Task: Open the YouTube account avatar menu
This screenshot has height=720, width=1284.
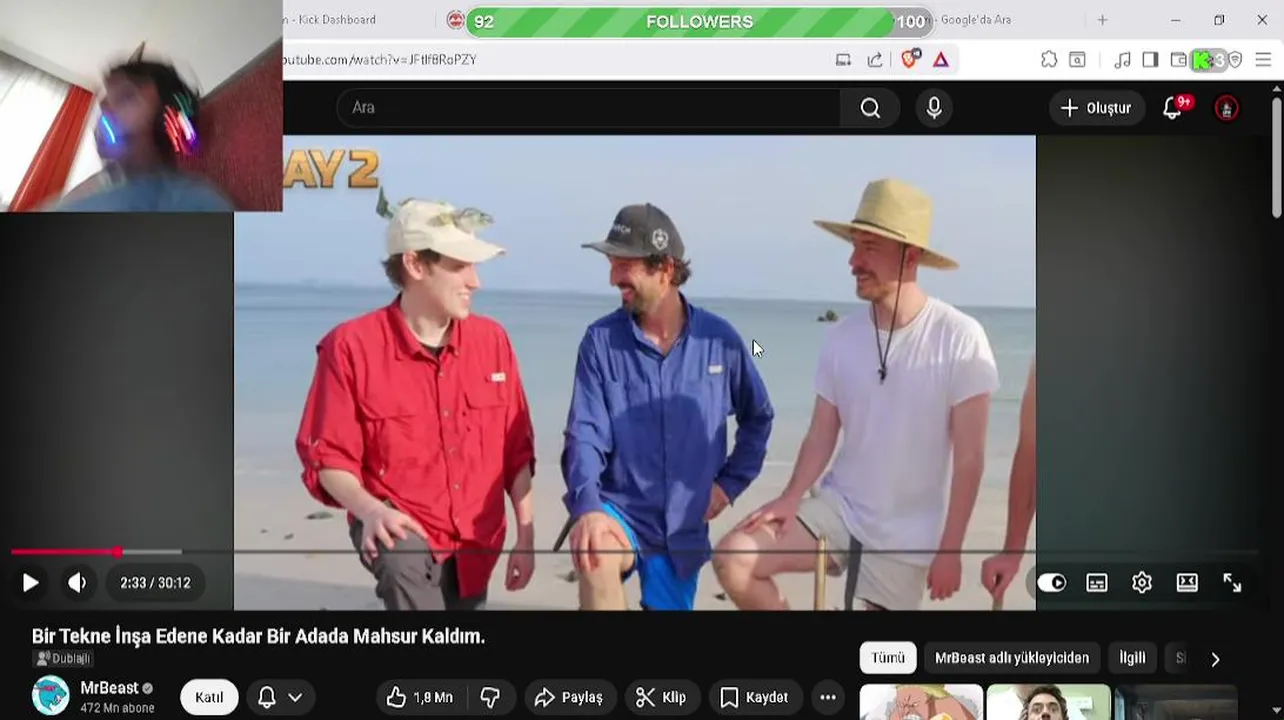Action: click(x=1226, y=108)
